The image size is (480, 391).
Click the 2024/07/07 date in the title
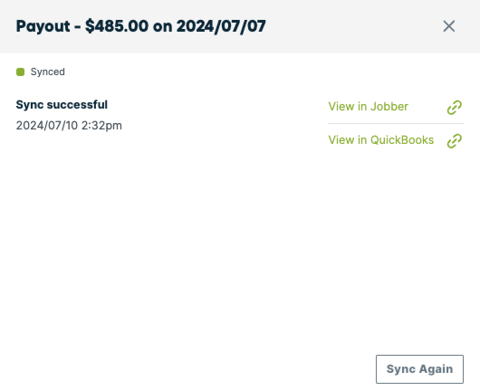click(221, 26)
